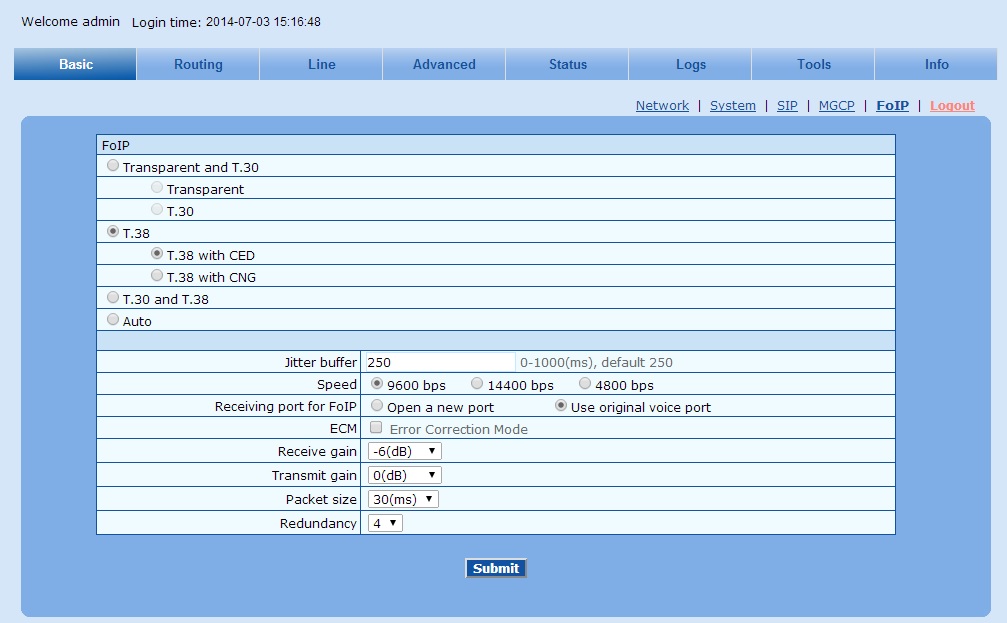Select the T.30 and T.38 option

113,298
